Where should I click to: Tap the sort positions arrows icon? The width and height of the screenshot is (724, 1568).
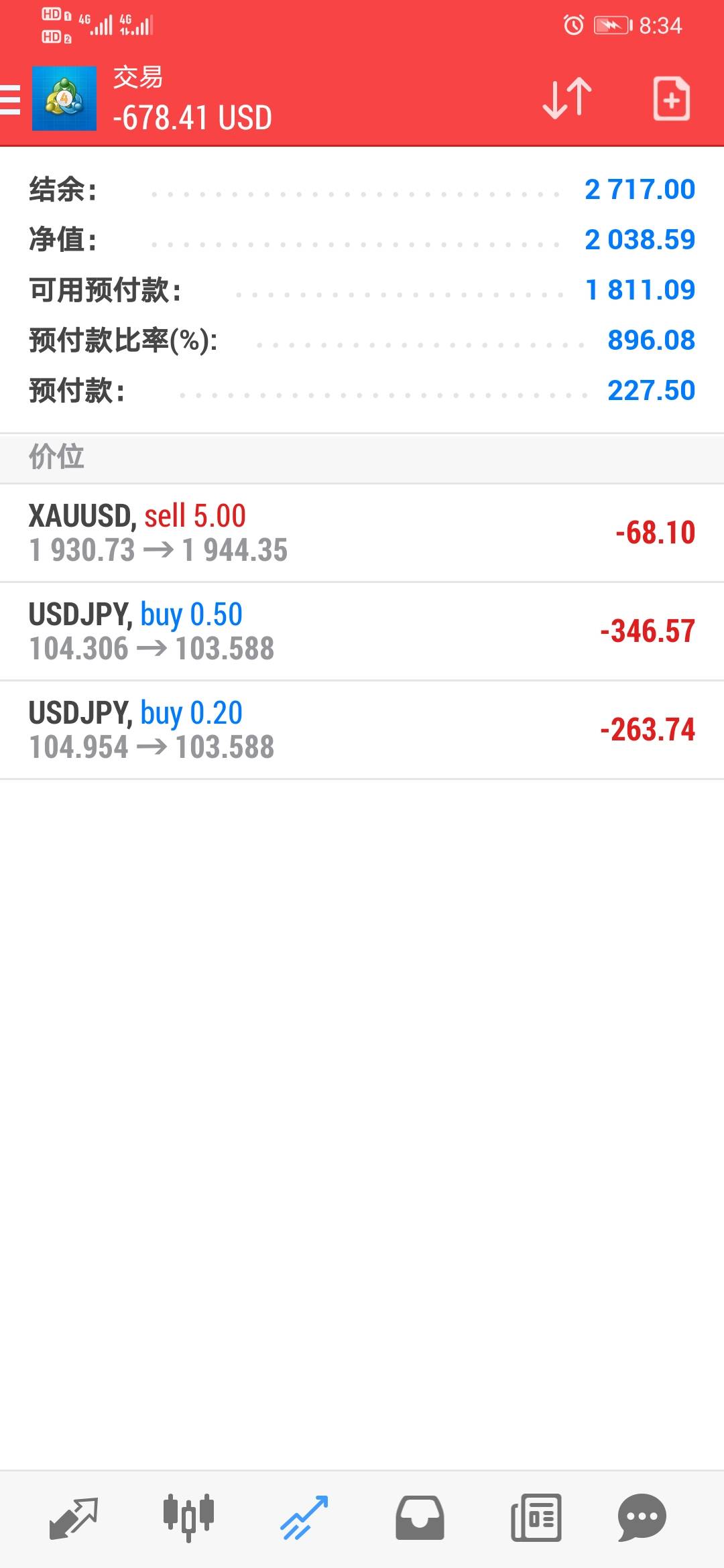pos(567,99)
